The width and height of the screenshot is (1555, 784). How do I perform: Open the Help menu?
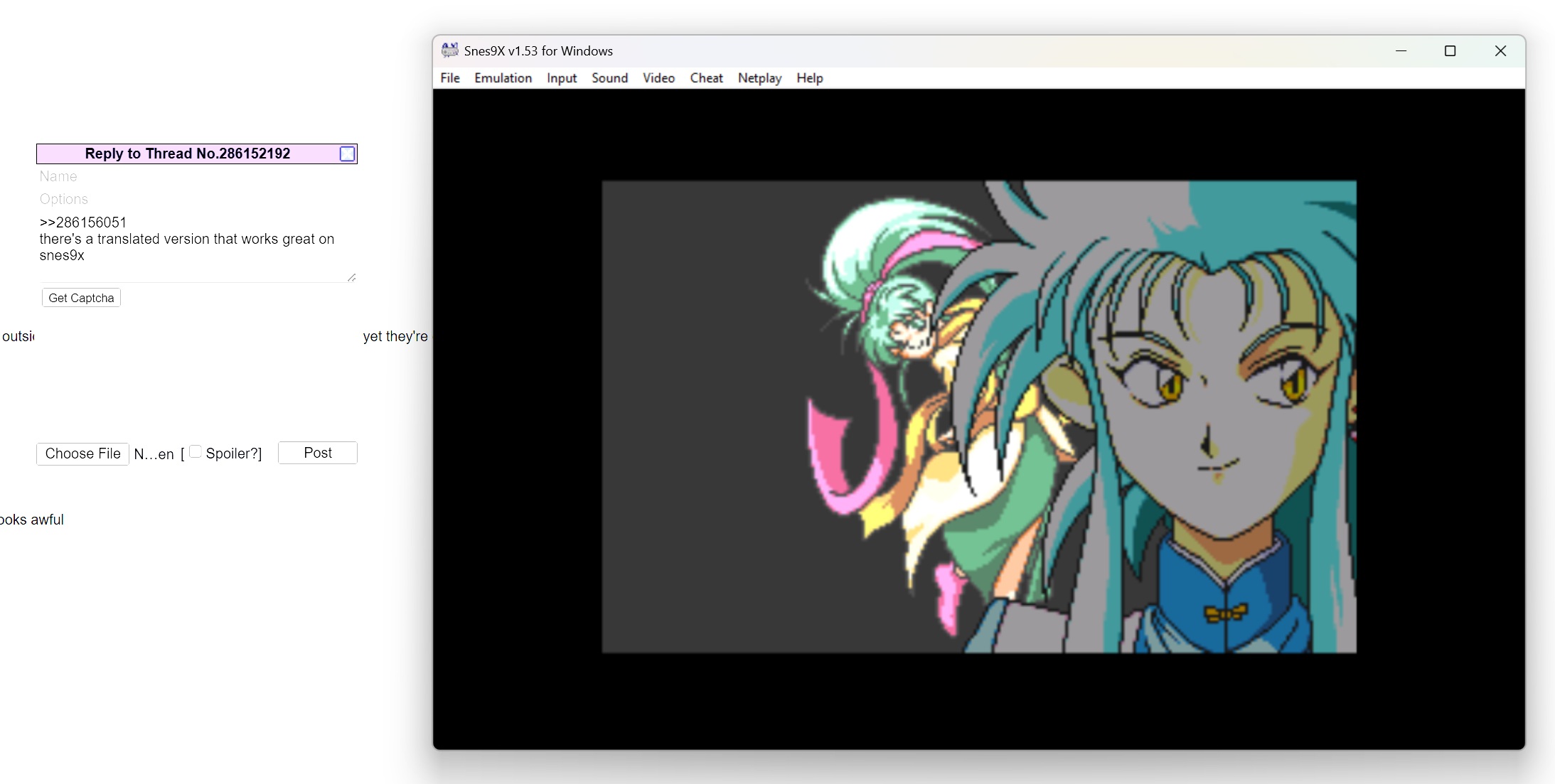(x=809, y=78)
